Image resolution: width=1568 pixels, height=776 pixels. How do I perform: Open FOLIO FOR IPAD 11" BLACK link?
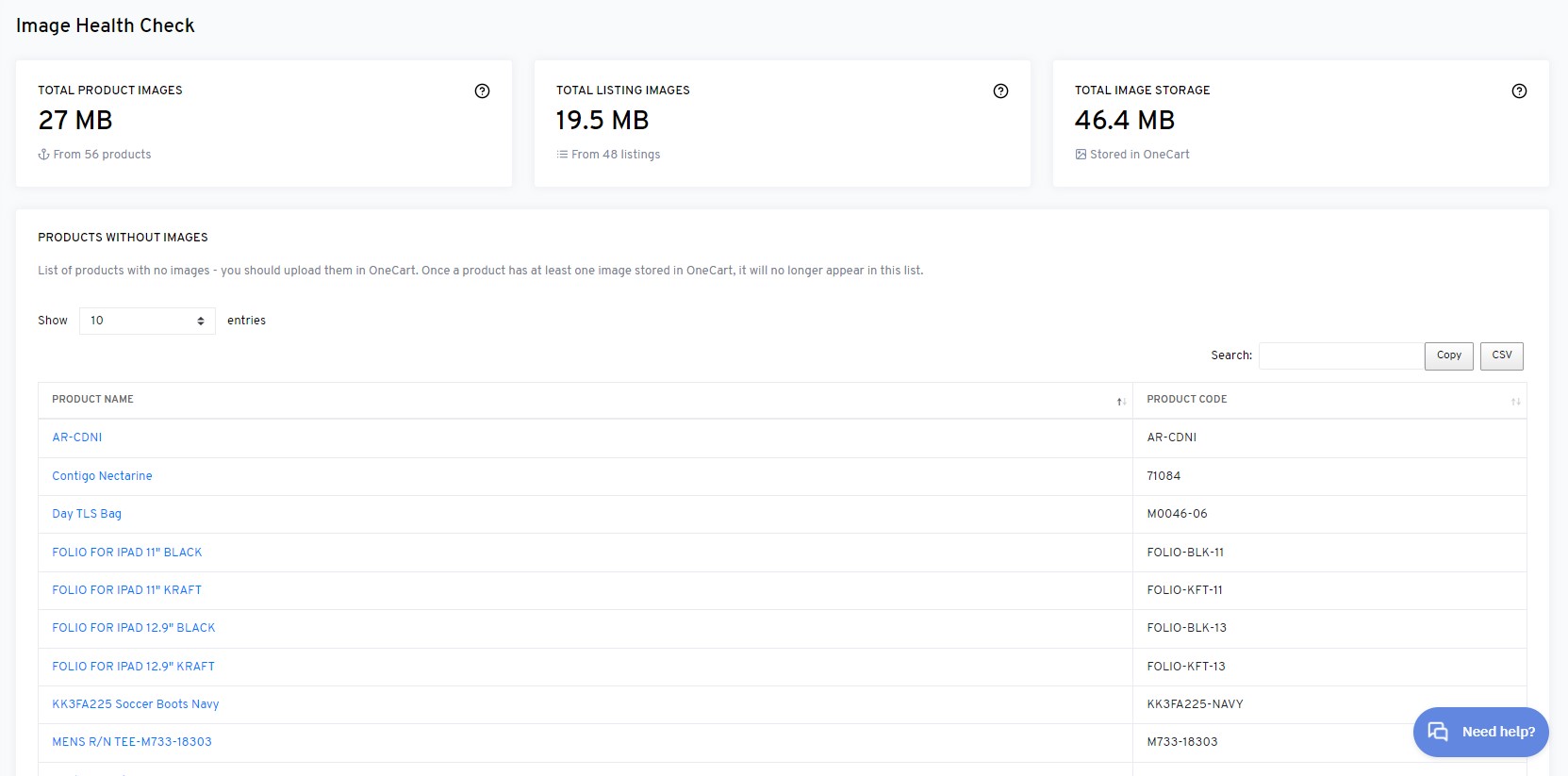[x=127, y=553]
